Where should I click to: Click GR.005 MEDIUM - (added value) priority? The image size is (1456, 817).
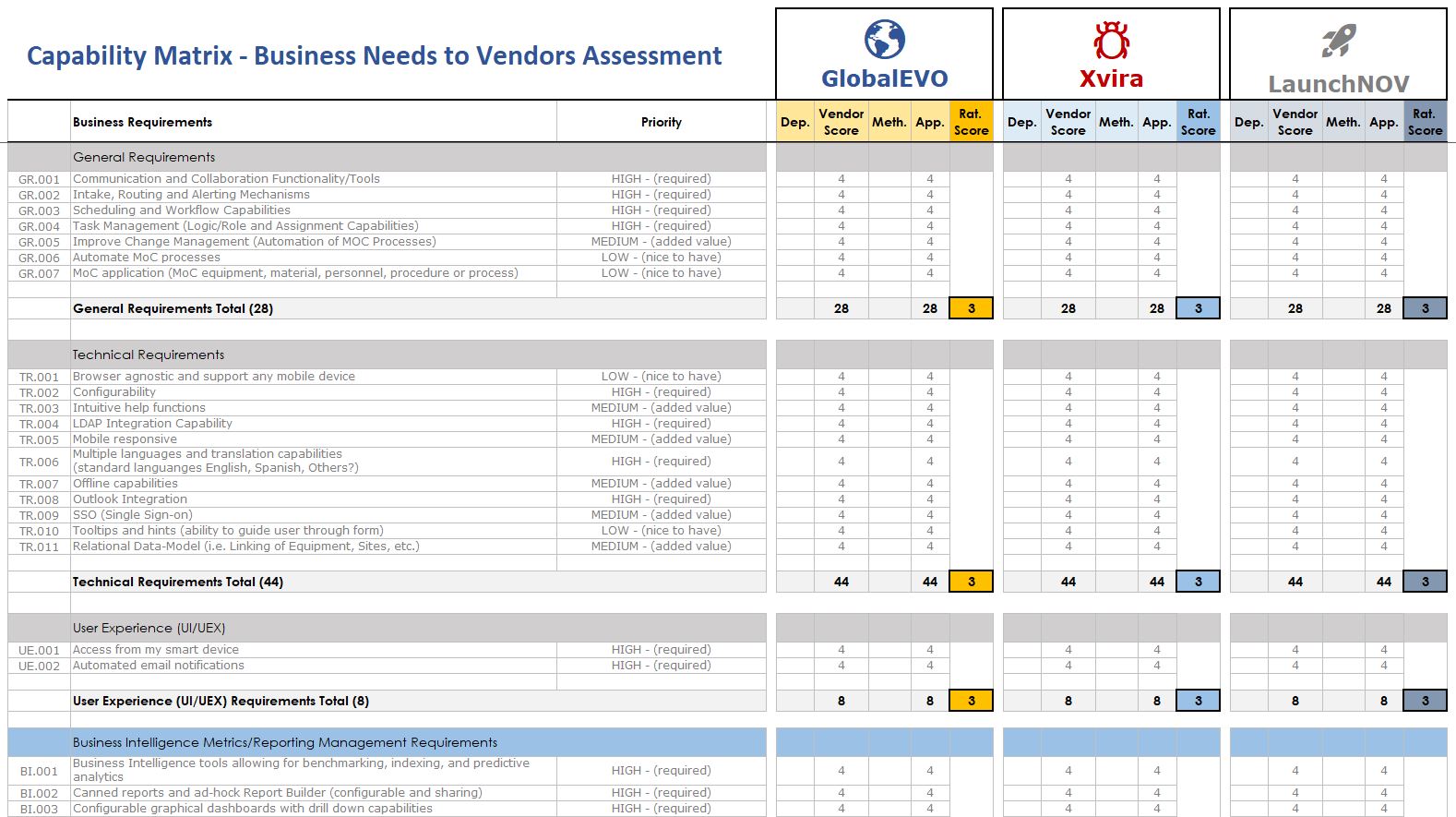coord(662,242)
